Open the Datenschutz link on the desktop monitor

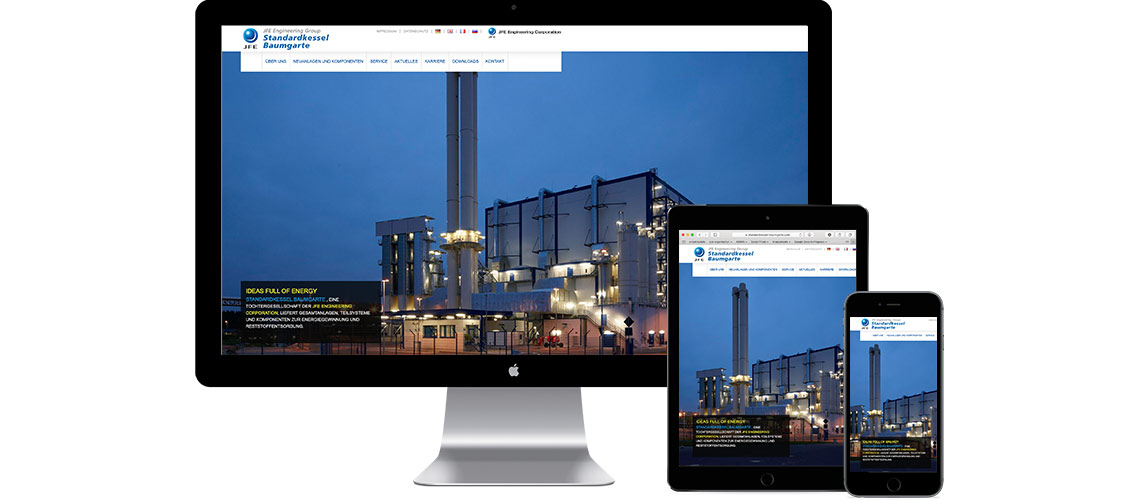[416, 31]
